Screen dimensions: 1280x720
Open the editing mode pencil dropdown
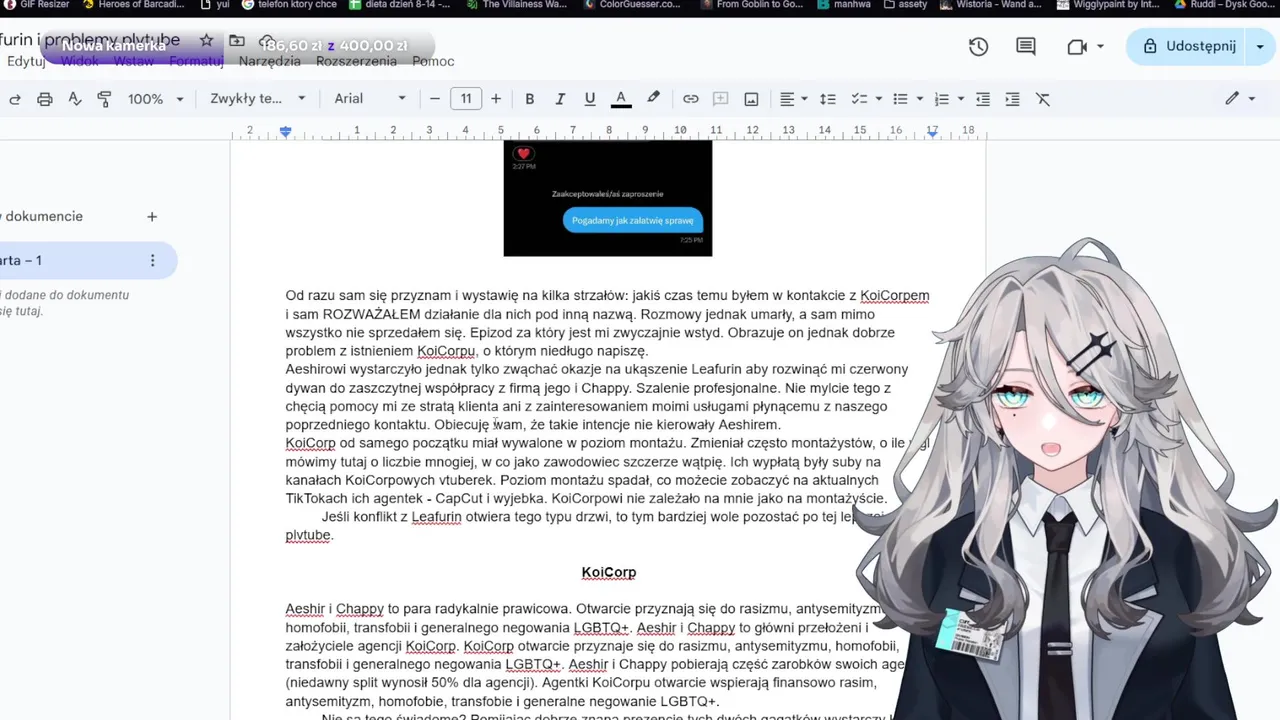pos(1240,98)
